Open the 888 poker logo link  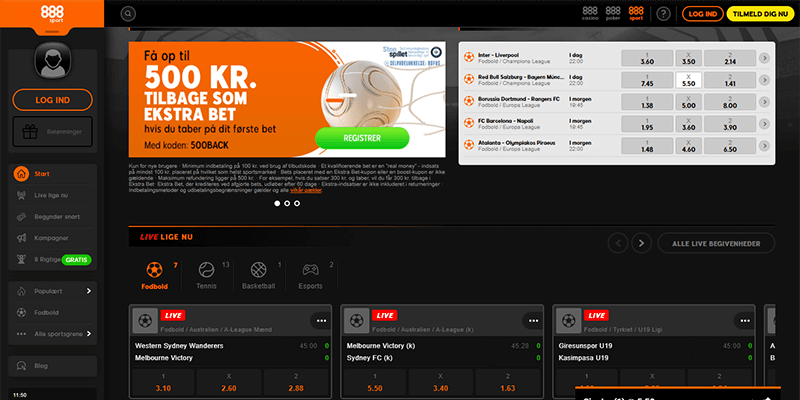[x=613, y=14]
